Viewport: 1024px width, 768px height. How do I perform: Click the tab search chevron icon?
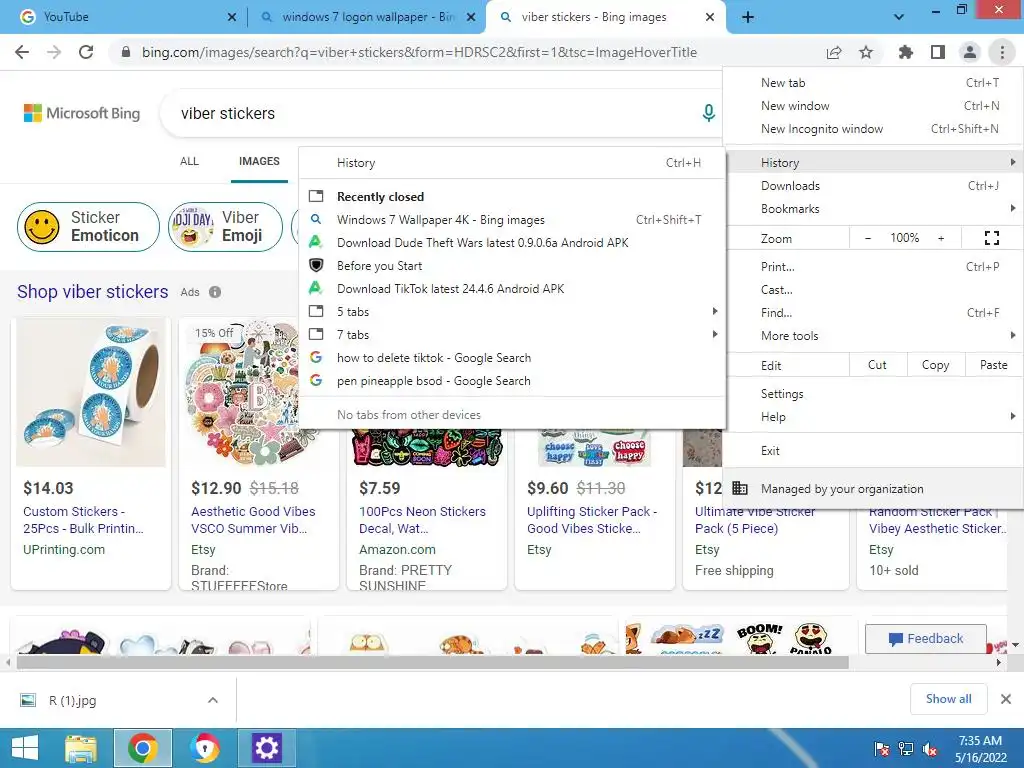(x=899, y=17)
